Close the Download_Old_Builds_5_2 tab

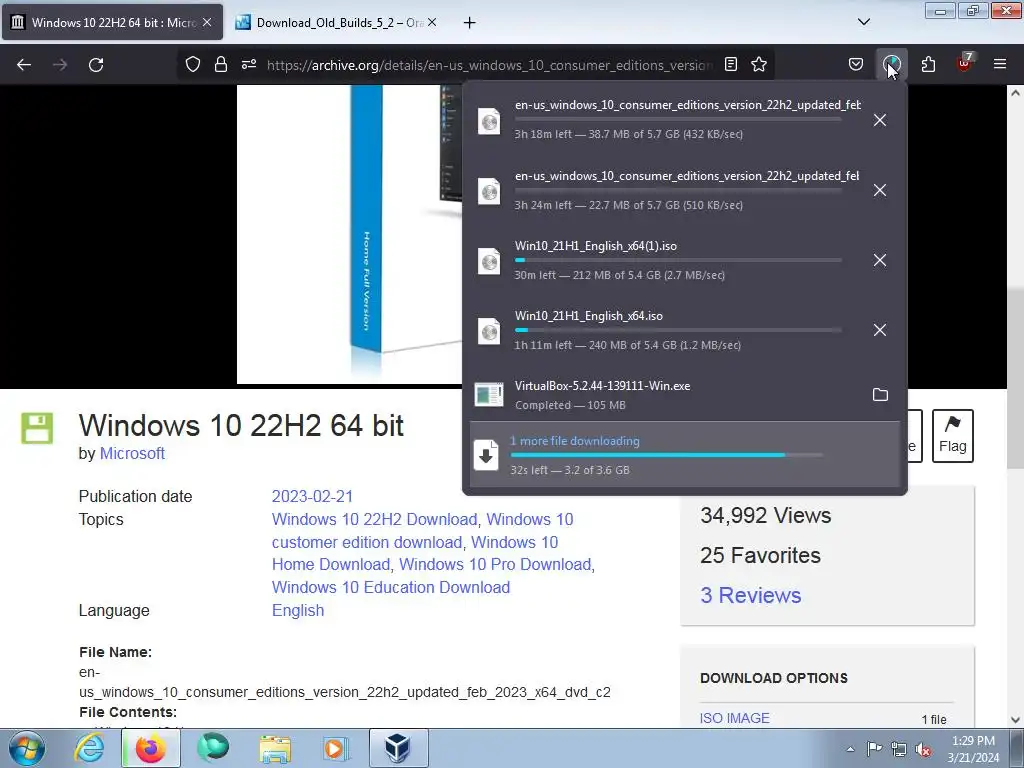pos(432,22)
